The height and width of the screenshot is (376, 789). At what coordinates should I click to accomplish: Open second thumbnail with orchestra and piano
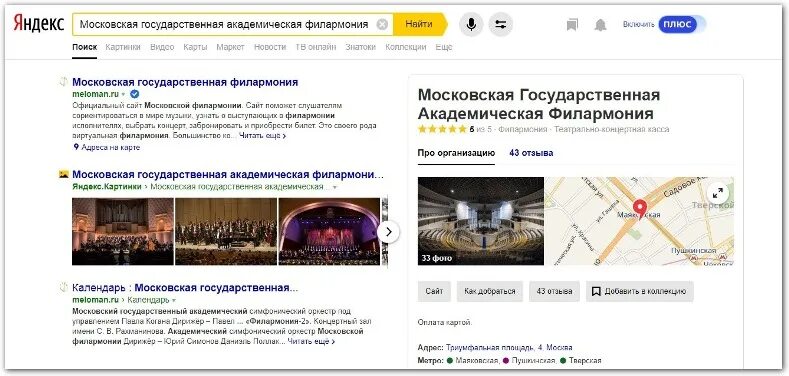click(x=226, y=231)
